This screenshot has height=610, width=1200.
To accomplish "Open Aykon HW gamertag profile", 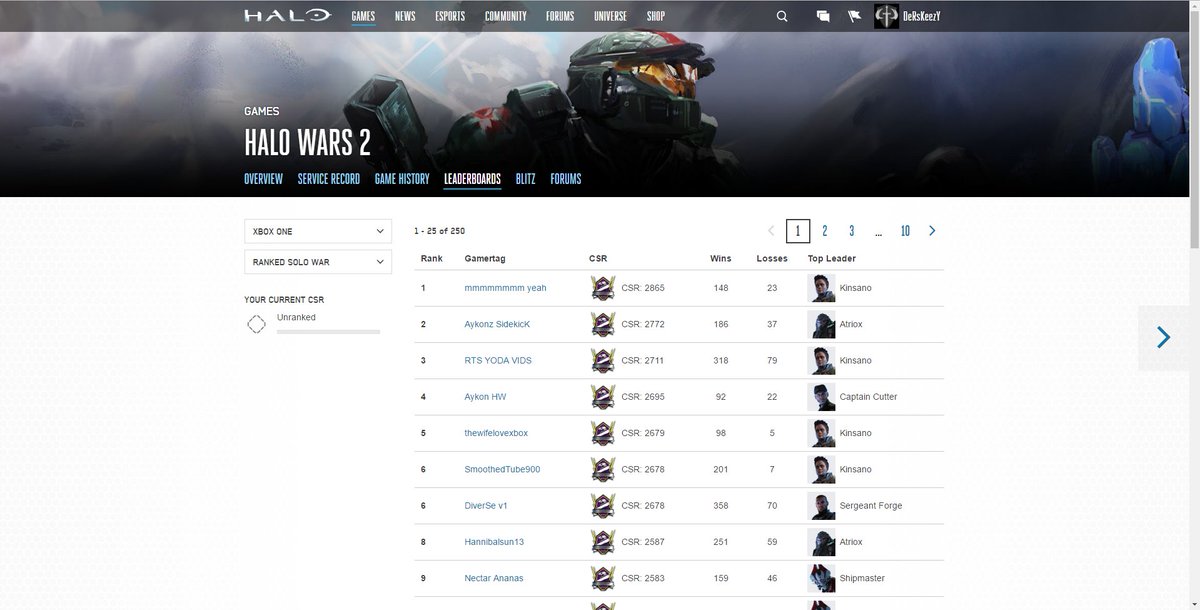I will [486, 397].
